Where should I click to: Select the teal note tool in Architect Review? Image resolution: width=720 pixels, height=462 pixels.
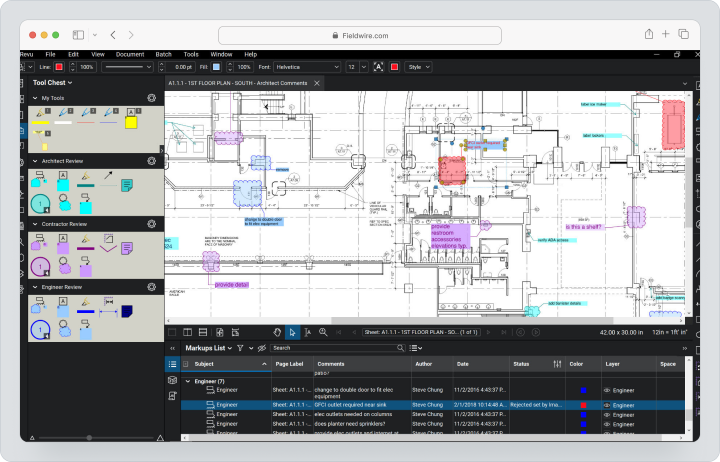coord(127,185)
